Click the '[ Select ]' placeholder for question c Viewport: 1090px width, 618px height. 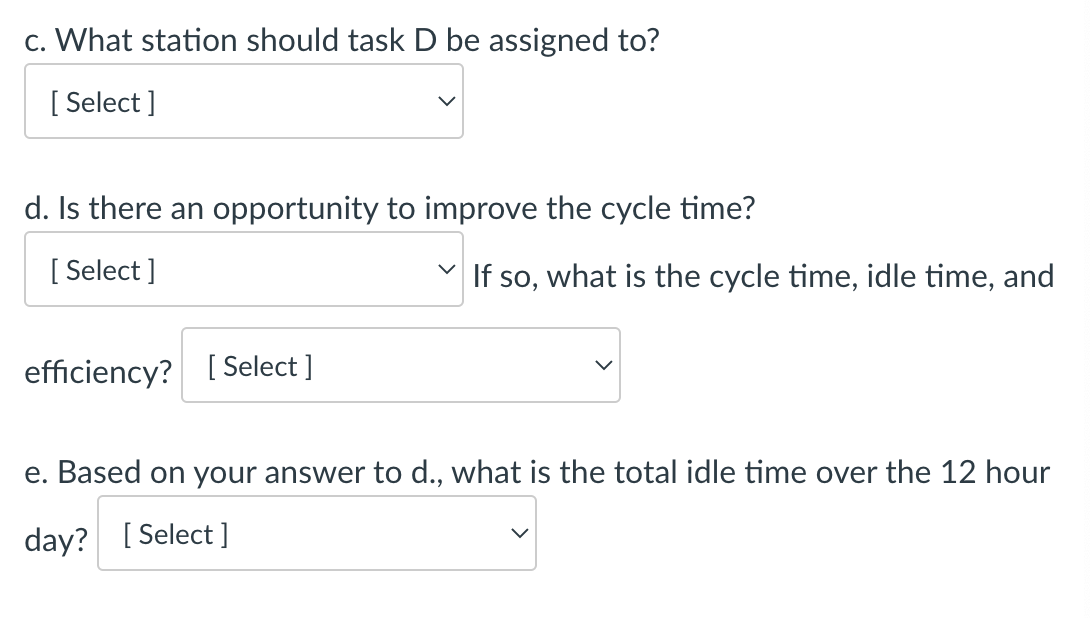(102, 102)
